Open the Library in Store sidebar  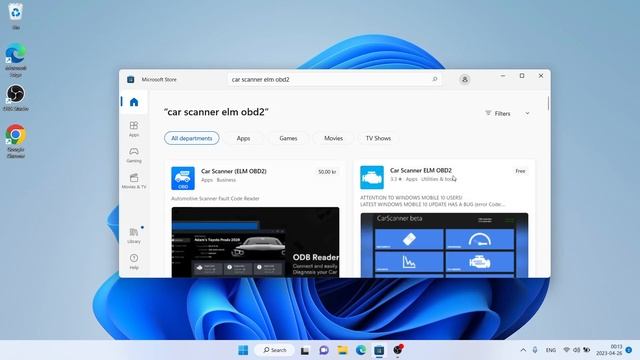(134, 236)
